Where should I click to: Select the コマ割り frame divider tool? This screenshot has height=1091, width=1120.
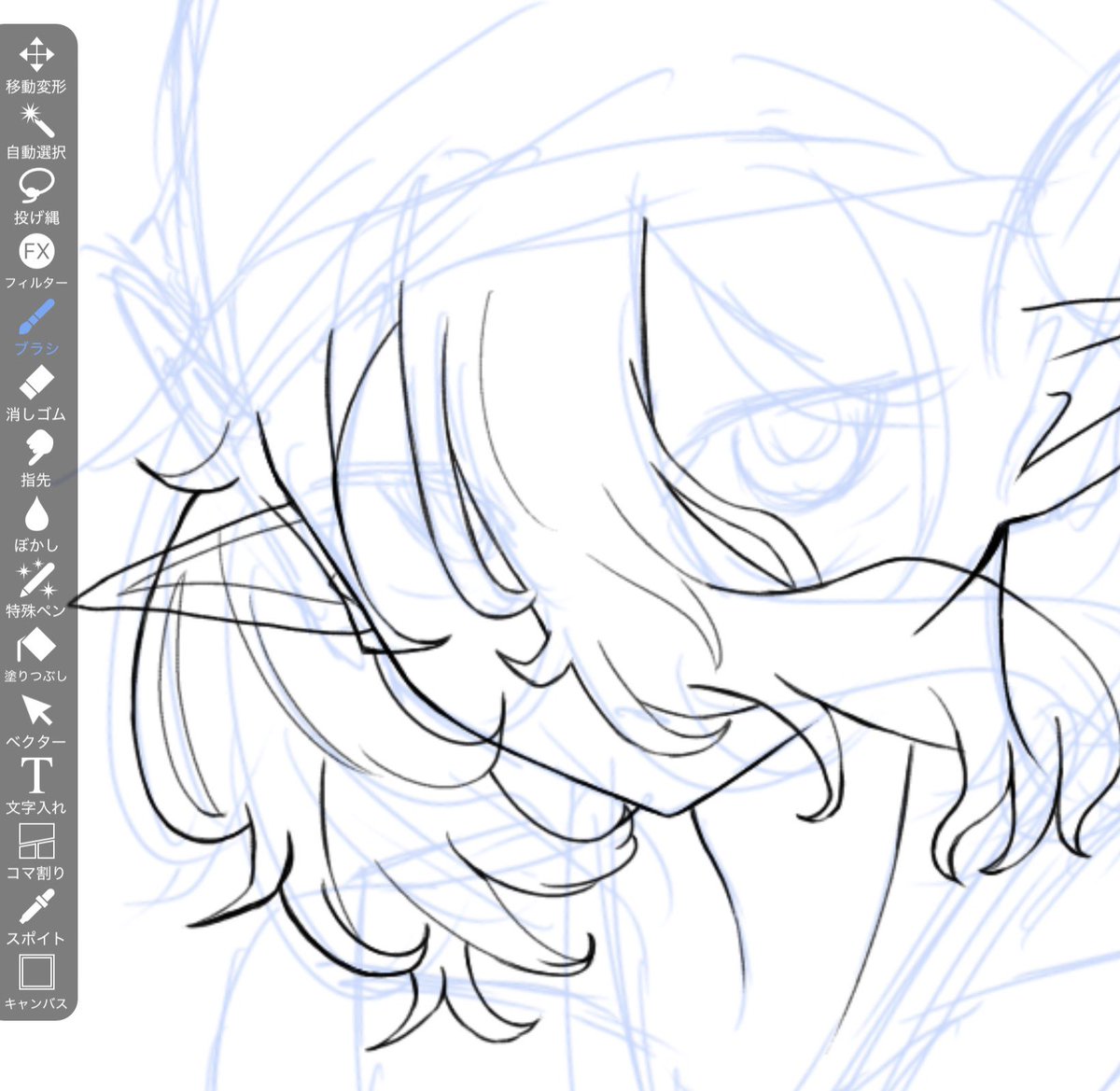(36, 852)
